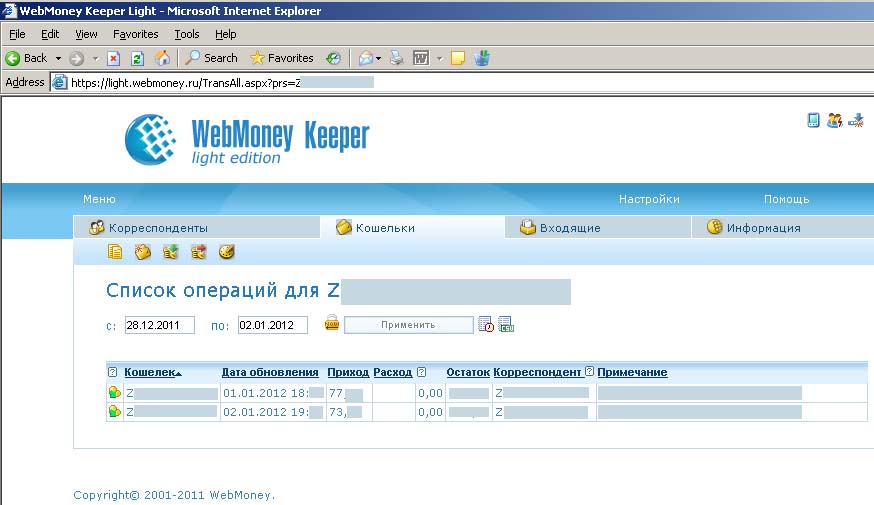Image resolution: width=874 pixels, height=505 pixels.
Task: Open the History icon in IE toolbar
Action: coord(334,58)
